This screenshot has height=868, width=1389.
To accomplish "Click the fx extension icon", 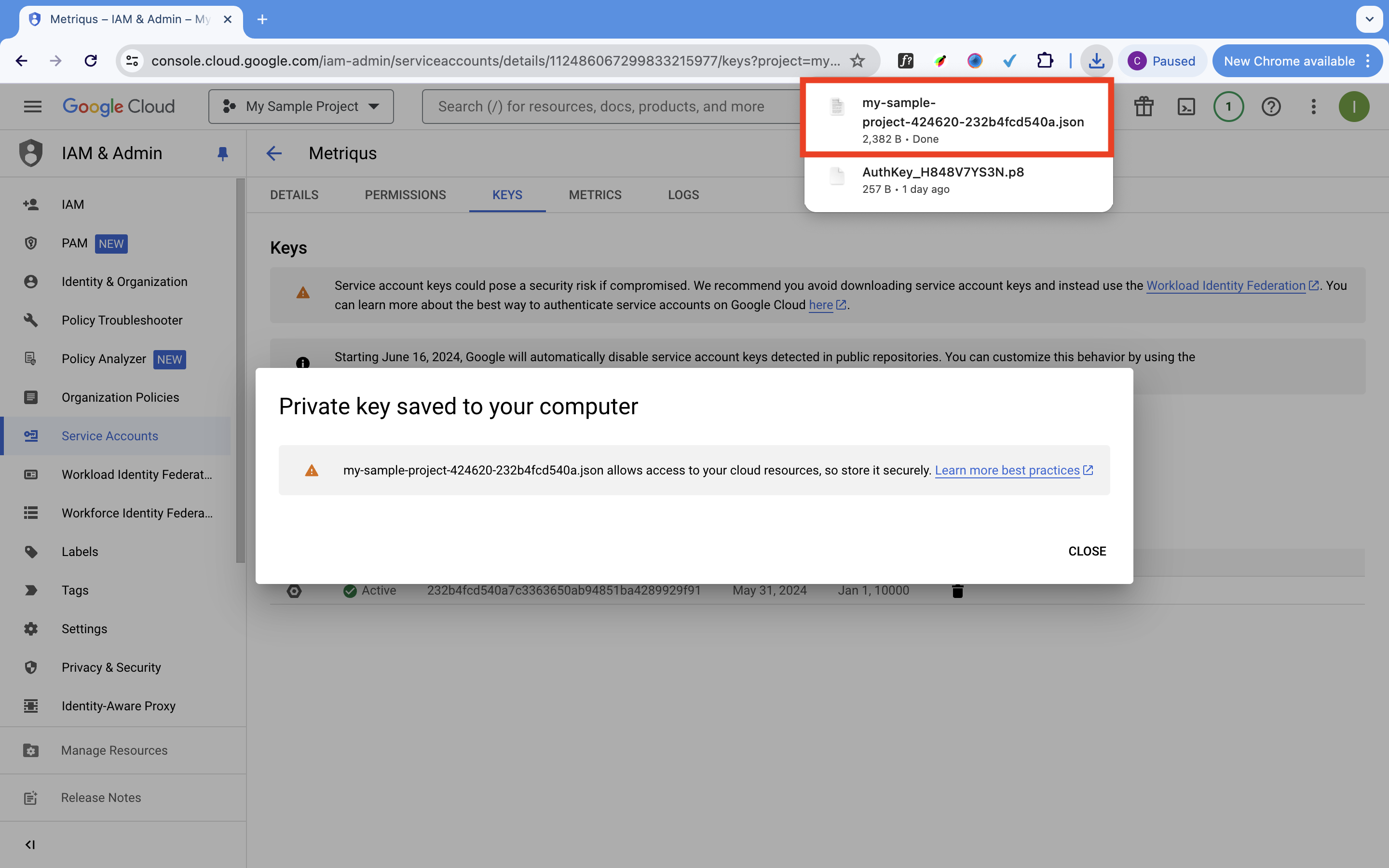I will (x=906, y=61).
